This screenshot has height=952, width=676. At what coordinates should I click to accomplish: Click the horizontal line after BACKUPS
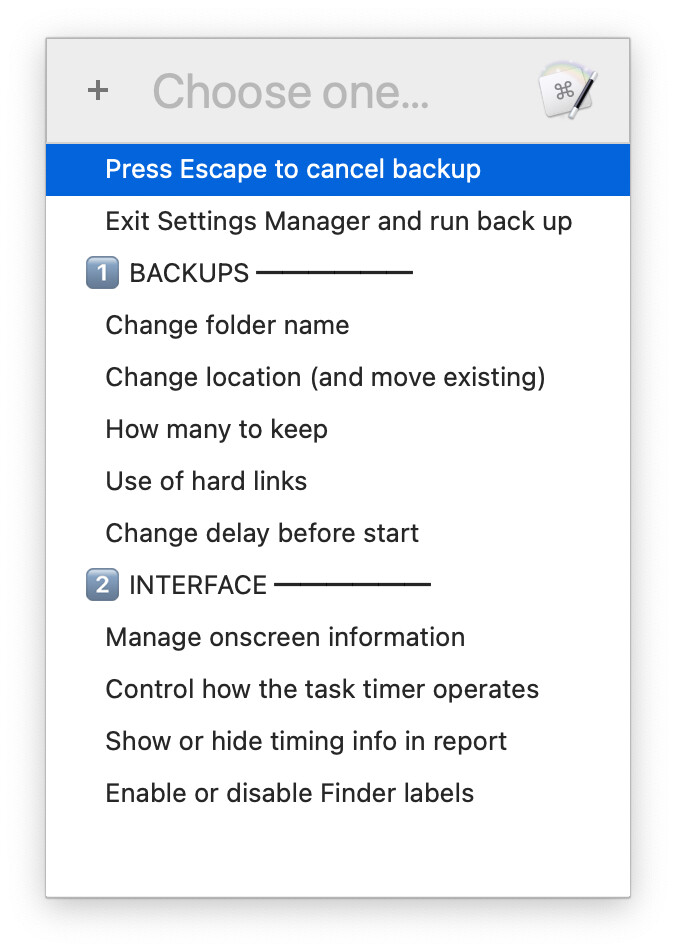click(335, 273)
